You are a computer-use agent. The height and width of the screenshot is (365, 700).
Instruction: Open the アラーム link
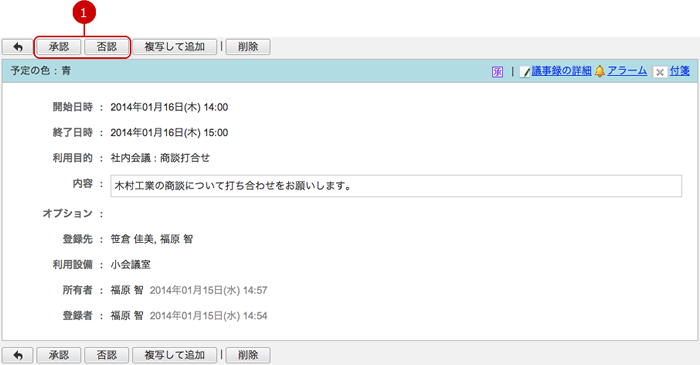point(627,71)
